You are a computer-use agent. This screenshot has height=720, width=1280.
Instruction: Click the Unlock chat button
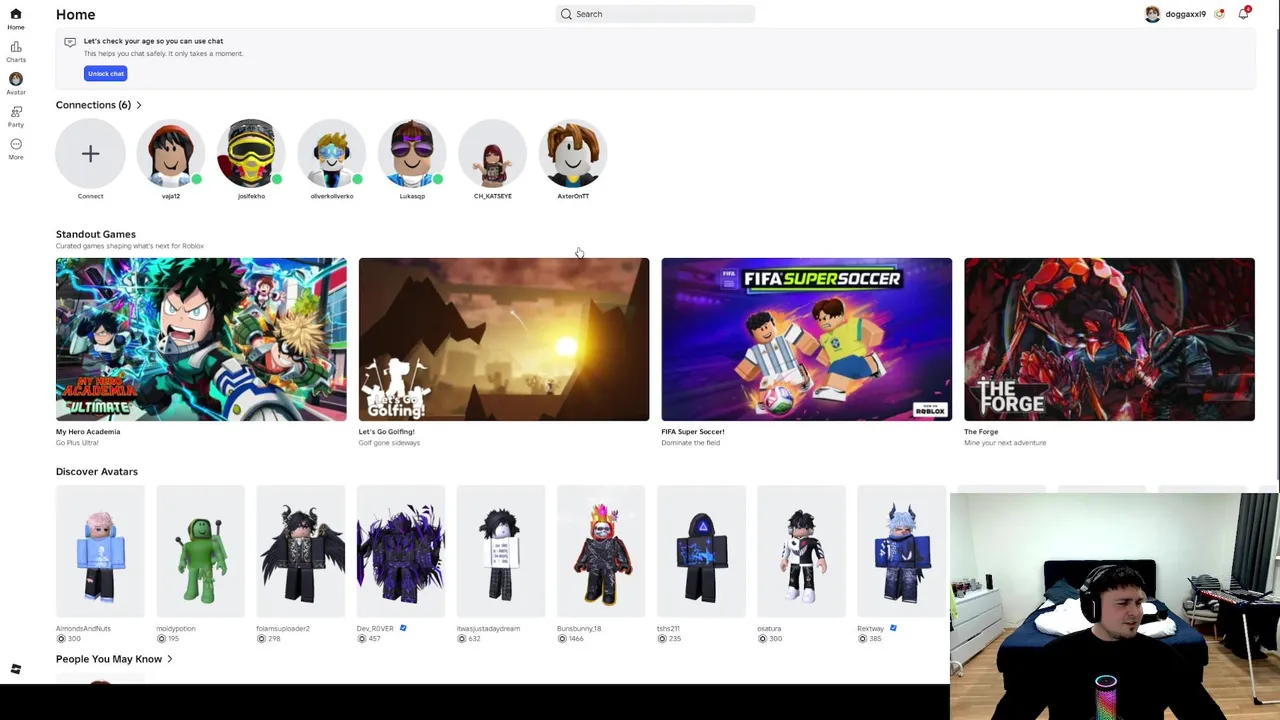click(x=105, y=73)
